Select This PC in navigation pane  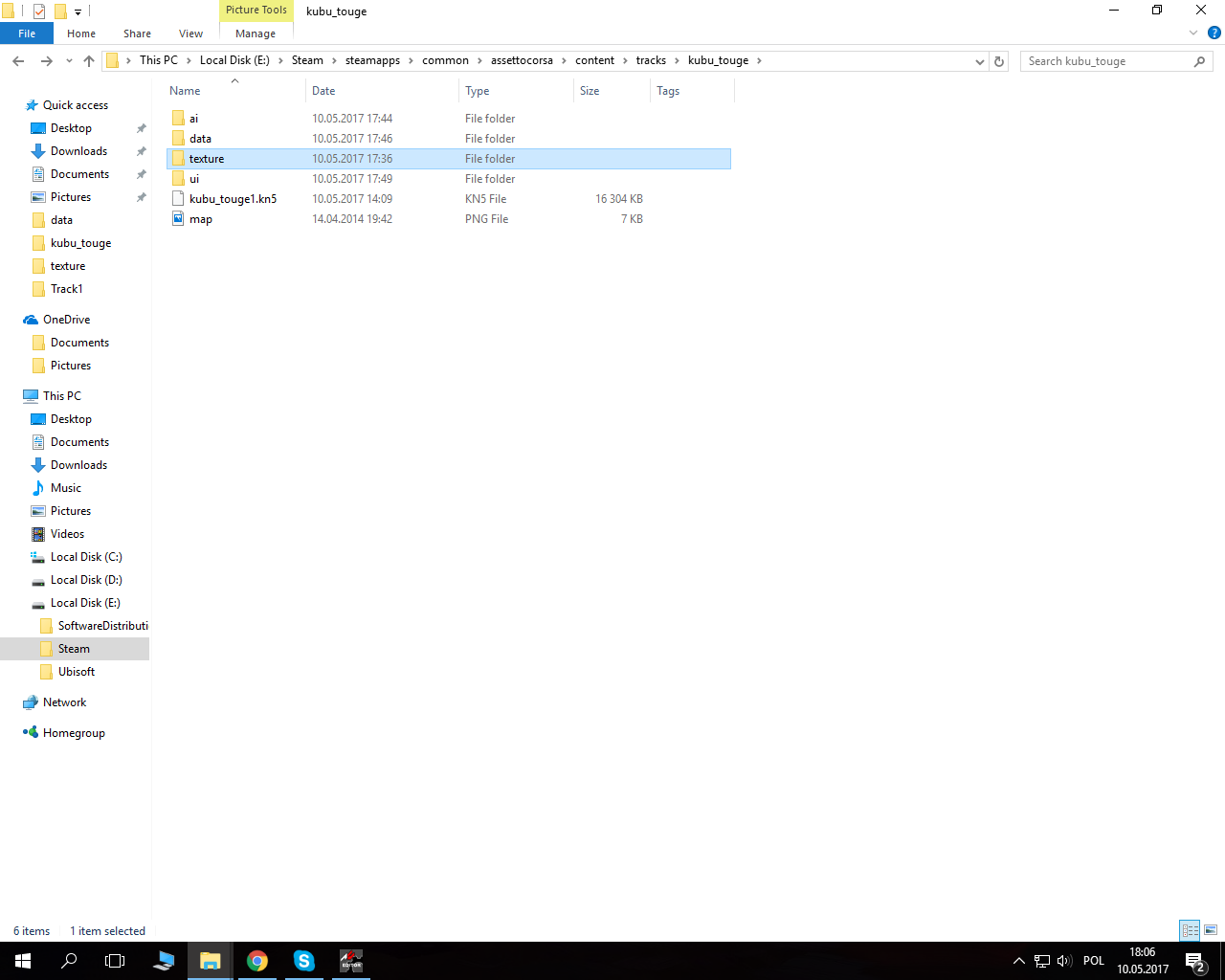61,396
